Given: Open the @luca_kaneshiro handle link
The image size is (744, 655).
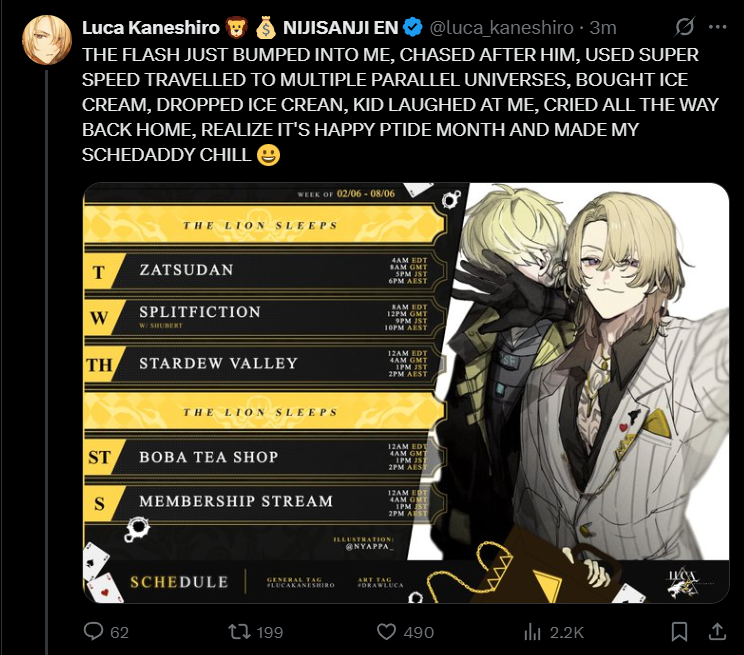Looking at the screenshot, I should pos(502,28).
